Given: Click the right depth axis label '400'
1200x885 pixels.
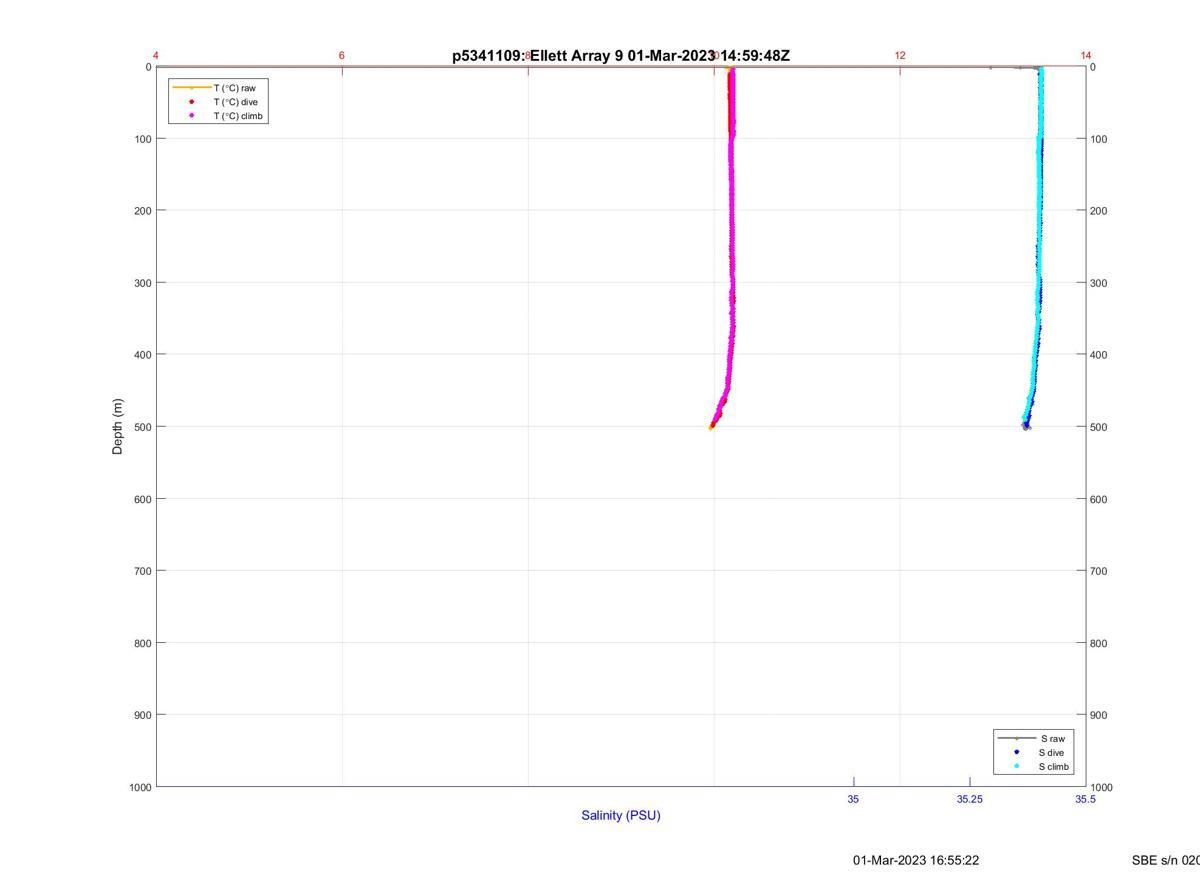Looking at the screenshot, I should [x=1099, y=355].
